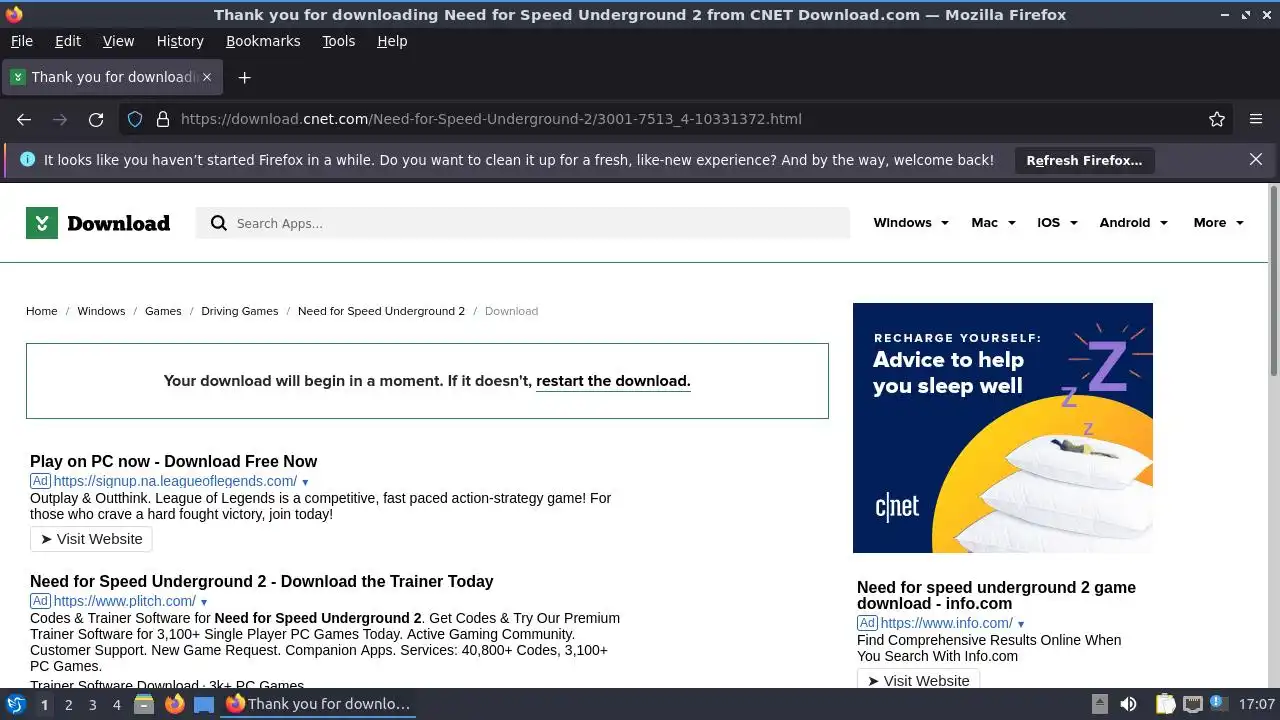Click Home in the breadcrumb
Viewport: 1280px width, 720px height.
point(42,311)
